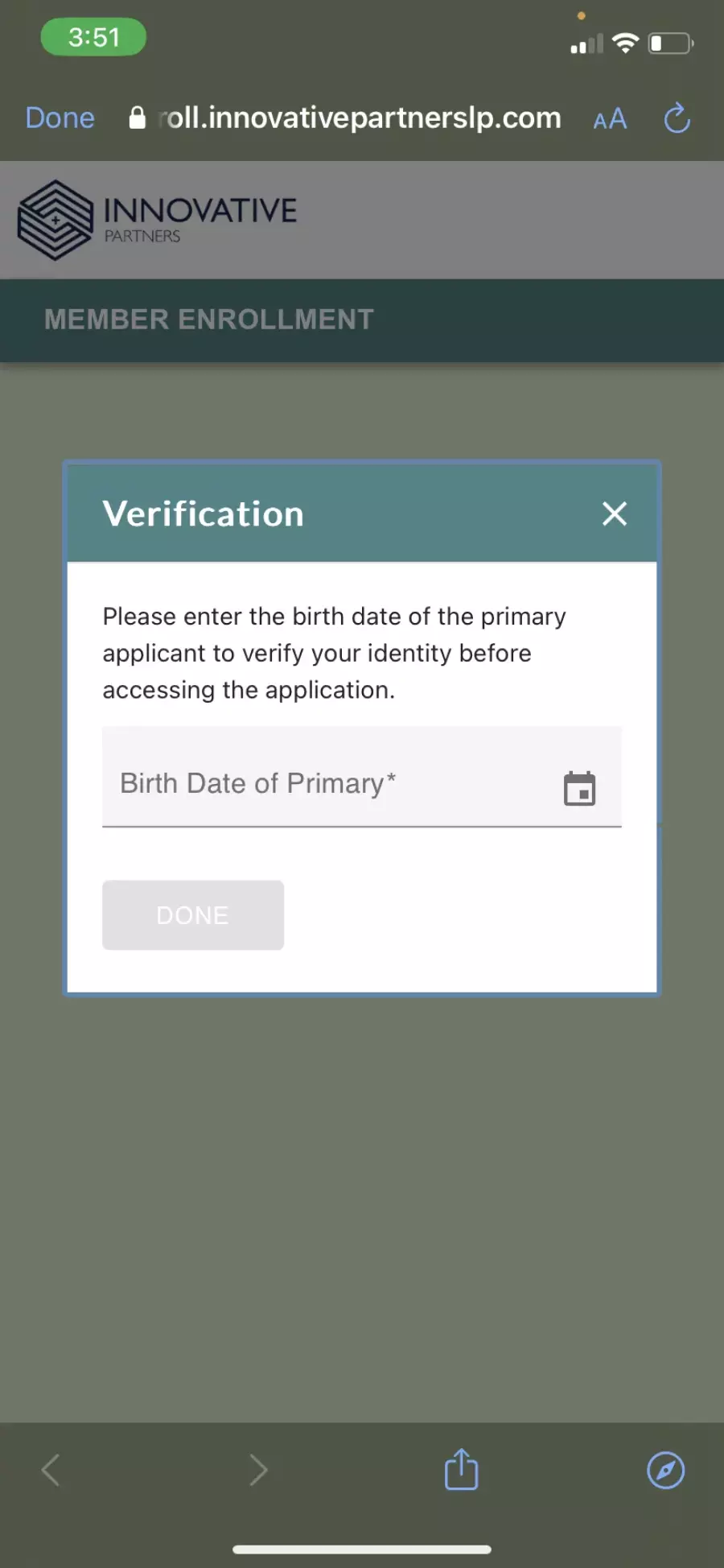Tap the home indicator bar
Image resolution: width=724 pixels, height=1568 pixels.
[362, 1549]
